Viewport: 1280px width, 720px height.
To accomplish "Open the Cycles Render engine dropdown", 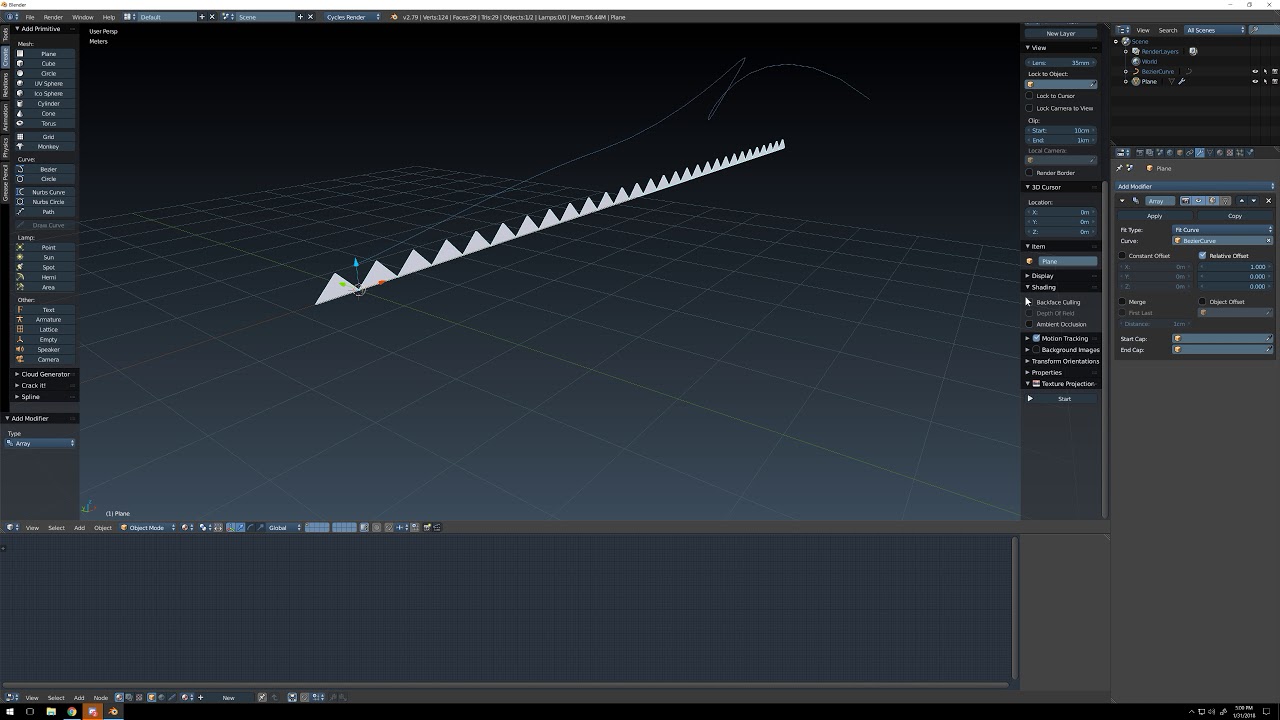I will pos(353,17).
